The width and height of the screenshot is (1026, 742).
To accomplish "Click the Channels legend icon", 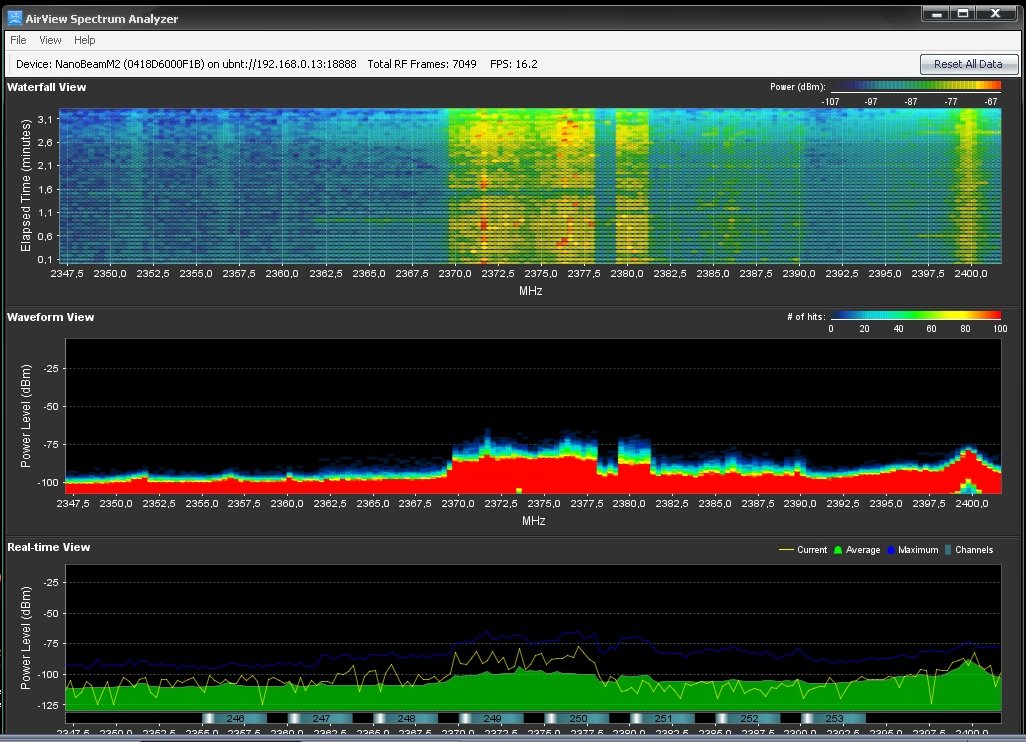I will (948, 550).
